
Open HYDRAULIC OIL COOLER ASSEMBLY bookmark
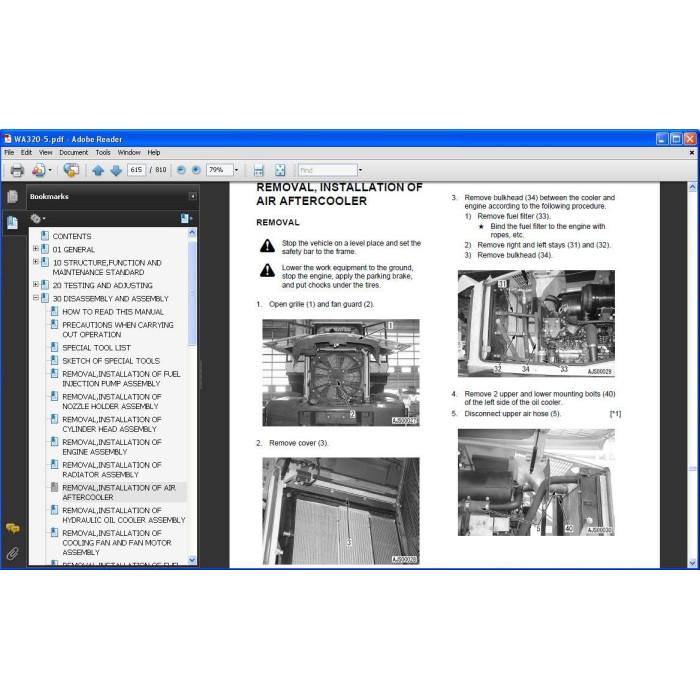(x=124, y=515)
